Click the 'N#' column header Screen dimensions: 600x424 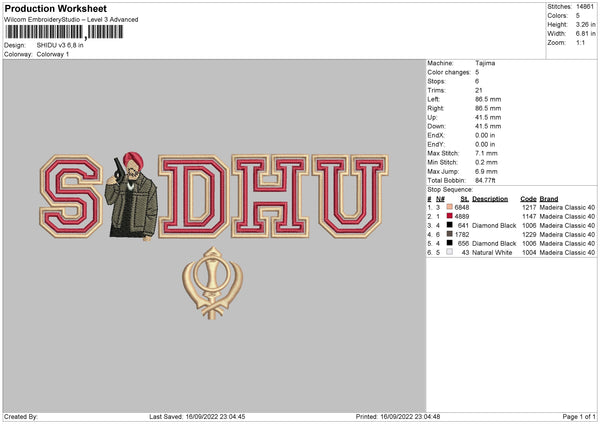coord(440,199)
